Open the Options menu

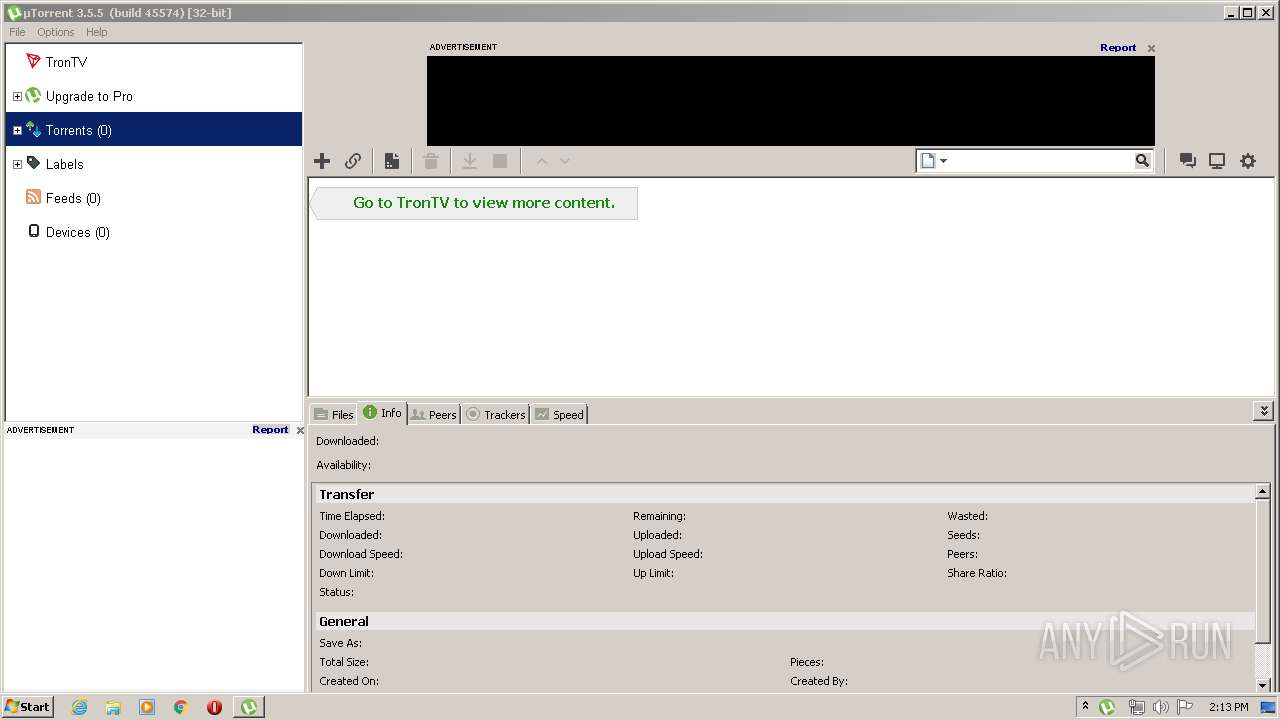pyautogui.click(x=56, y=32)
